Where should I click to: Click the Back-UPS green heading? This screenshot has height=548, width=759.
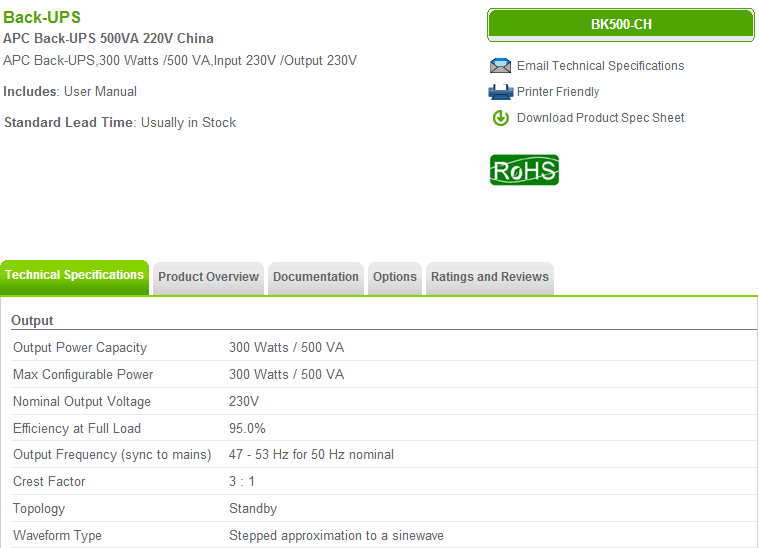42,17
